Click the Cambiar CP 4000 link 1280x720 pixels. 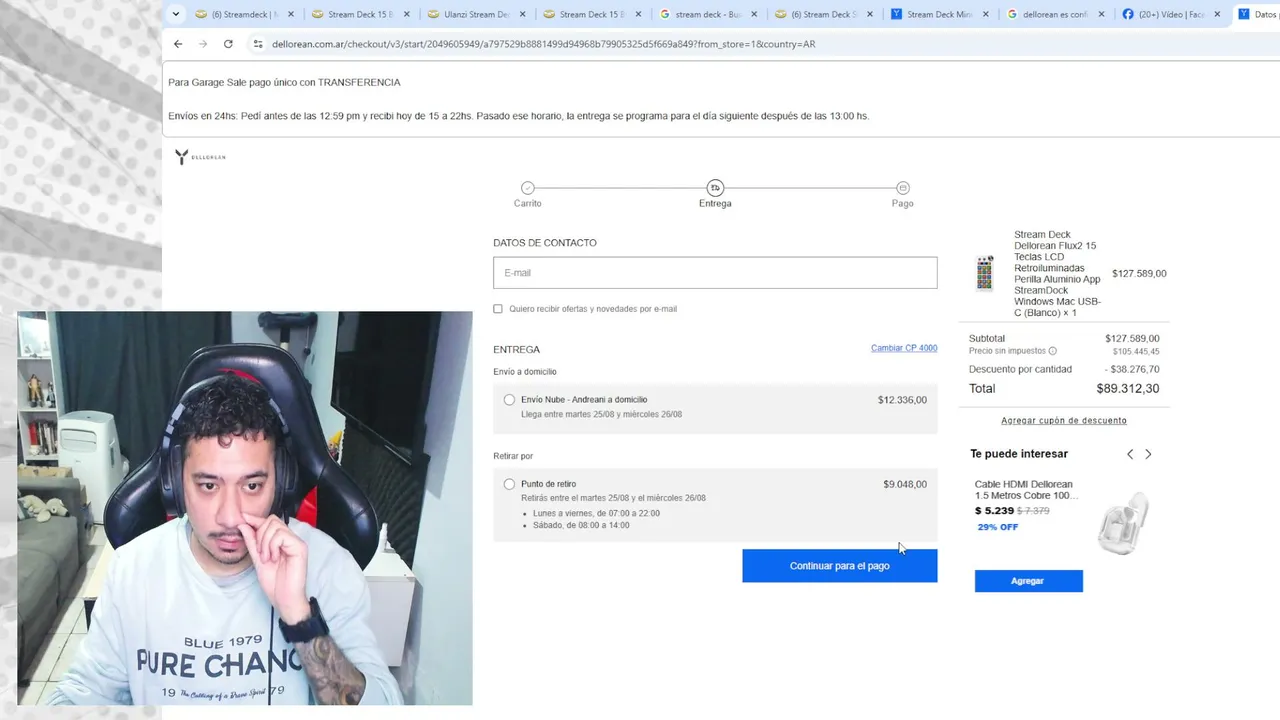point(904,348)
